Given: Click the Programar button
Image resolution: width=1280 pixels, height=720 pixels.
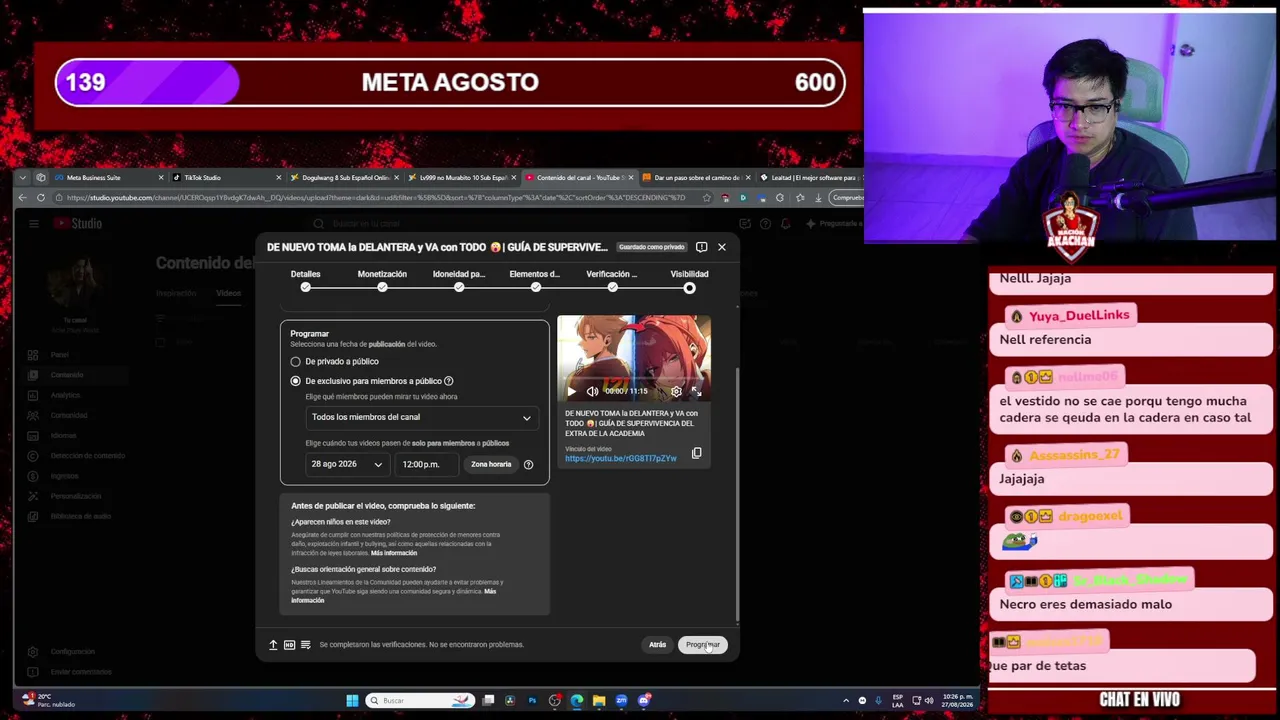Looking at the screenshot, I should pyautogui.click(x=703, y=645).
